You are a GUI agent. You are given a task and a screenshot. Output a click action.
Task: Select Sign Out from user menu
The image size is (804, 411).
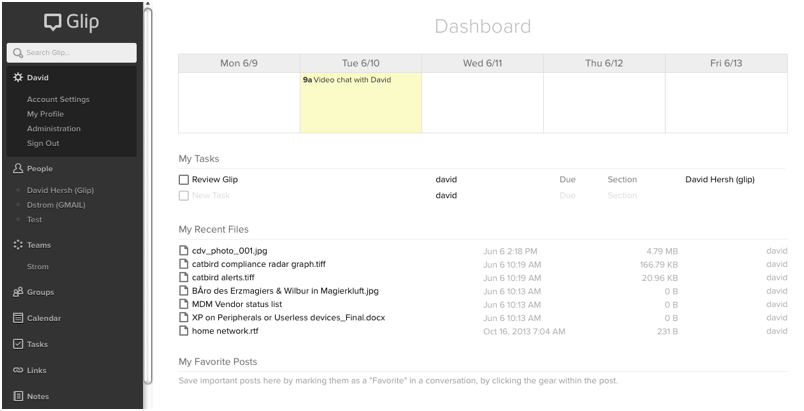coord(43,143)
